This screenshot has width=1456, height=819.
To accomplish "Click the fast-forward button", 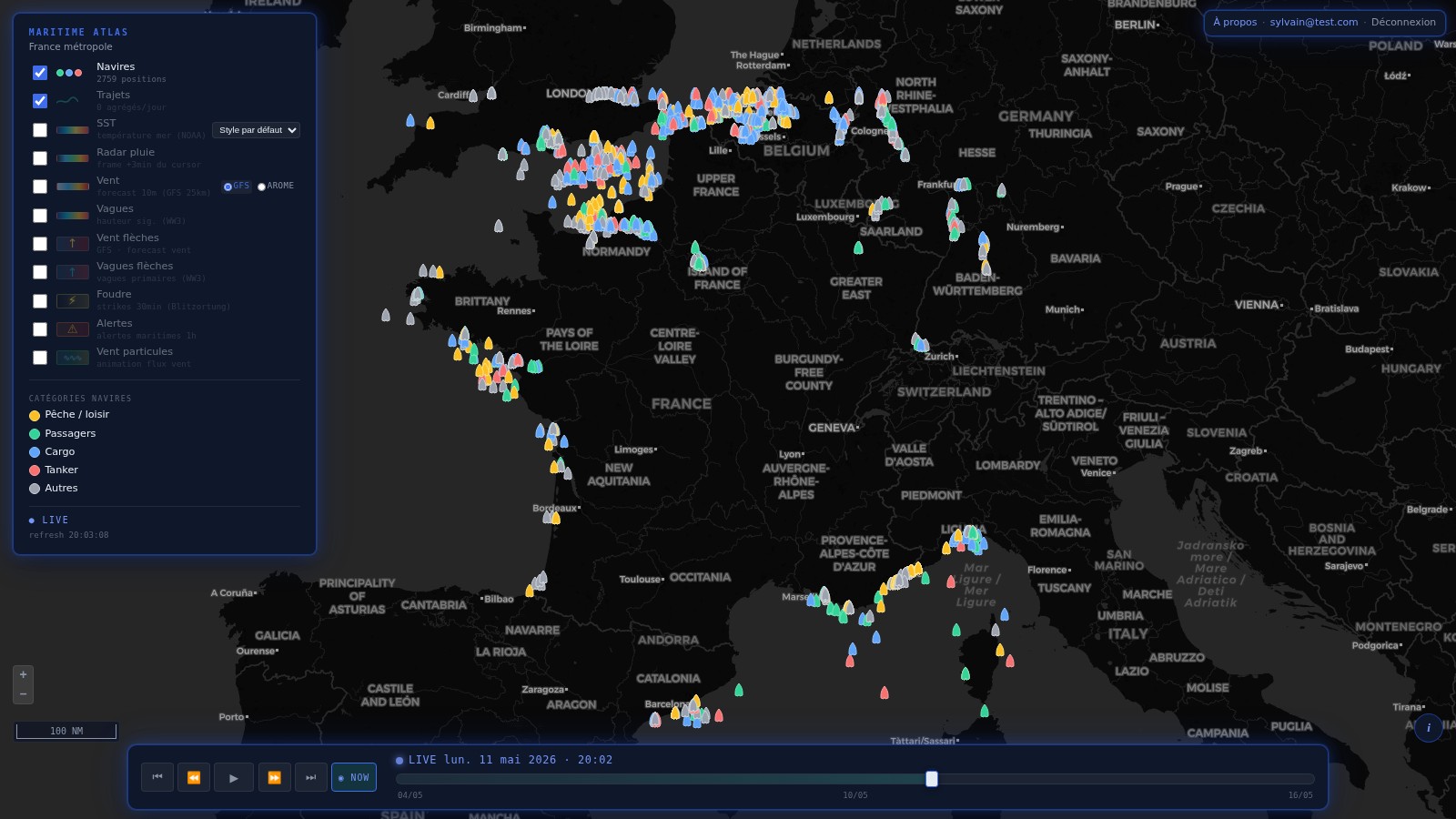I will tap(274, 777).
